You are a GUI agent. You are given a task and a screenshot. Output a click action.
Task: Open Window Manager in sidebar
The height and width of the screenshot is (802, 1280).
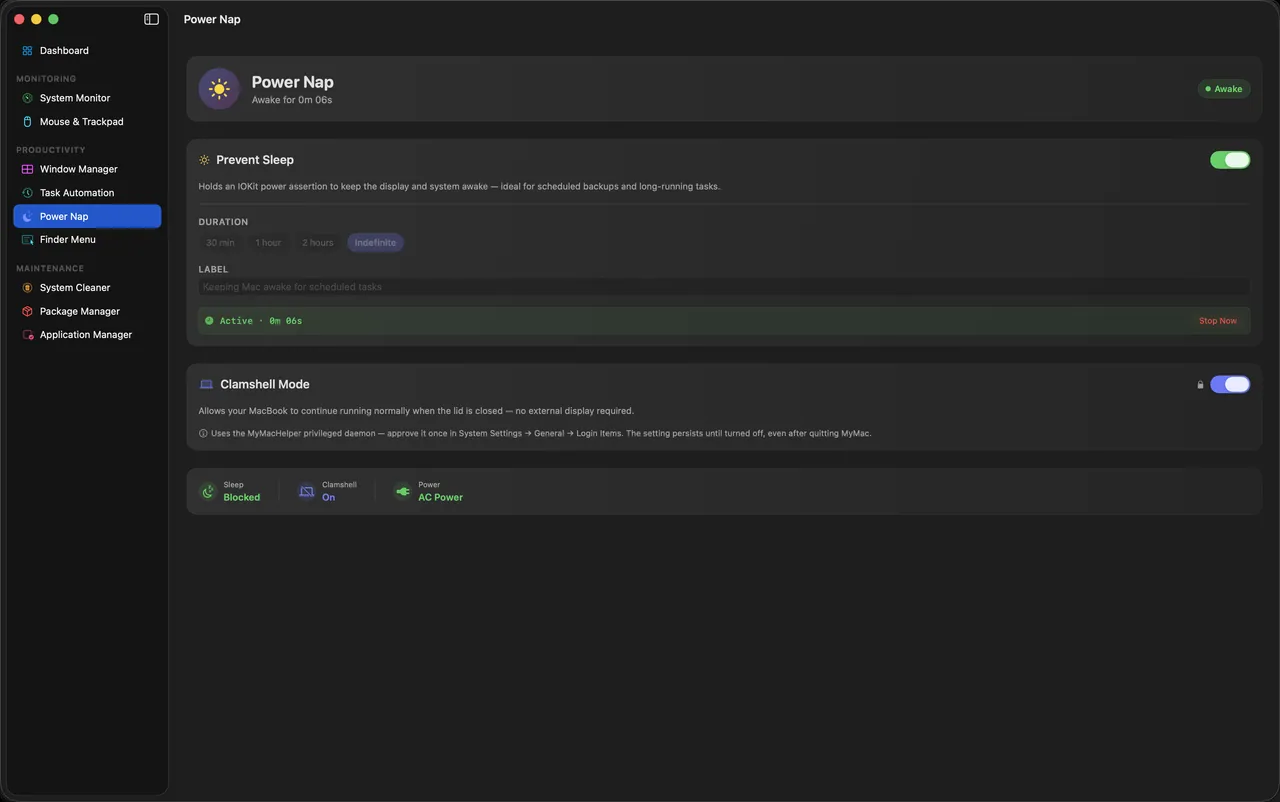87,169
